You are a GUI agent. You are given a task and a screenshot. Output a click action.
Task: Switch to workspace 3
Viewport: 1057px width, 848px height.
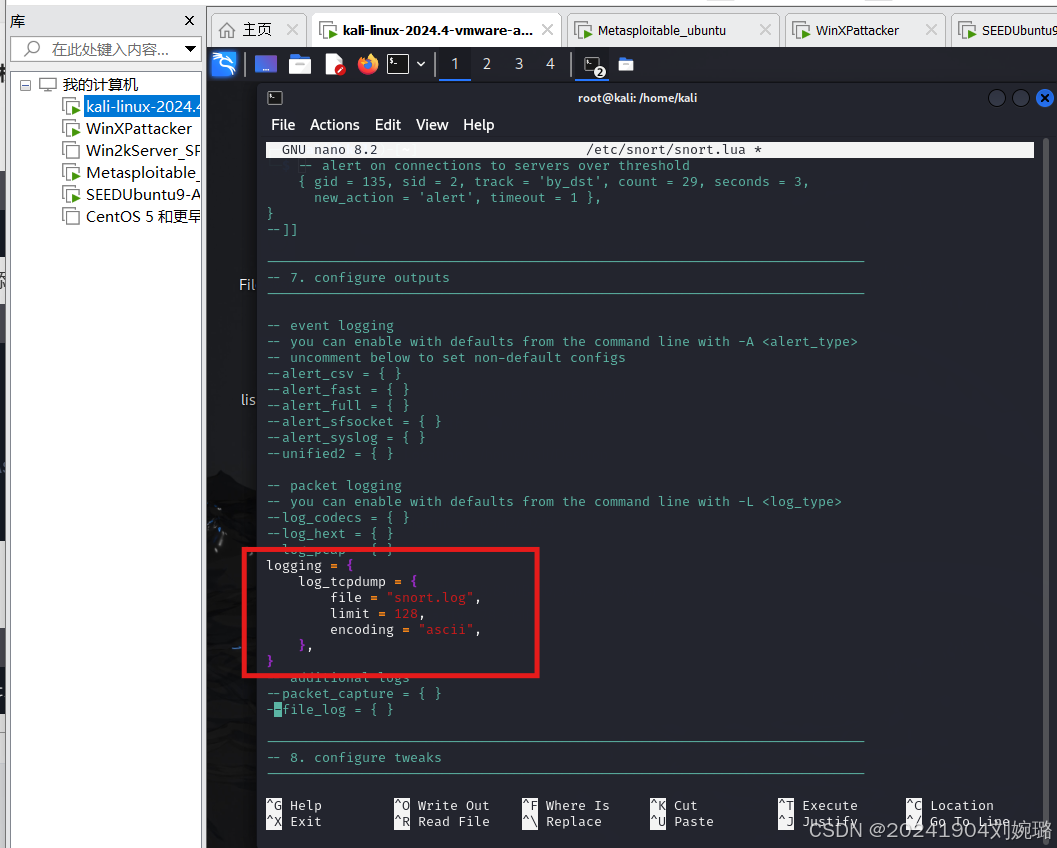[x=519, y=65]
